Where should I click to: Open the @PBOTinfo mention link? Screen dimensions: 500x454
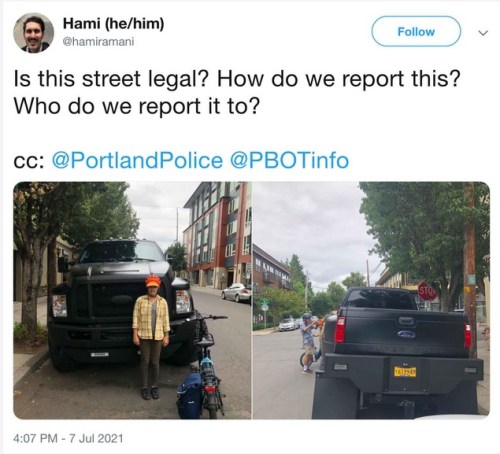coord(289,161)
